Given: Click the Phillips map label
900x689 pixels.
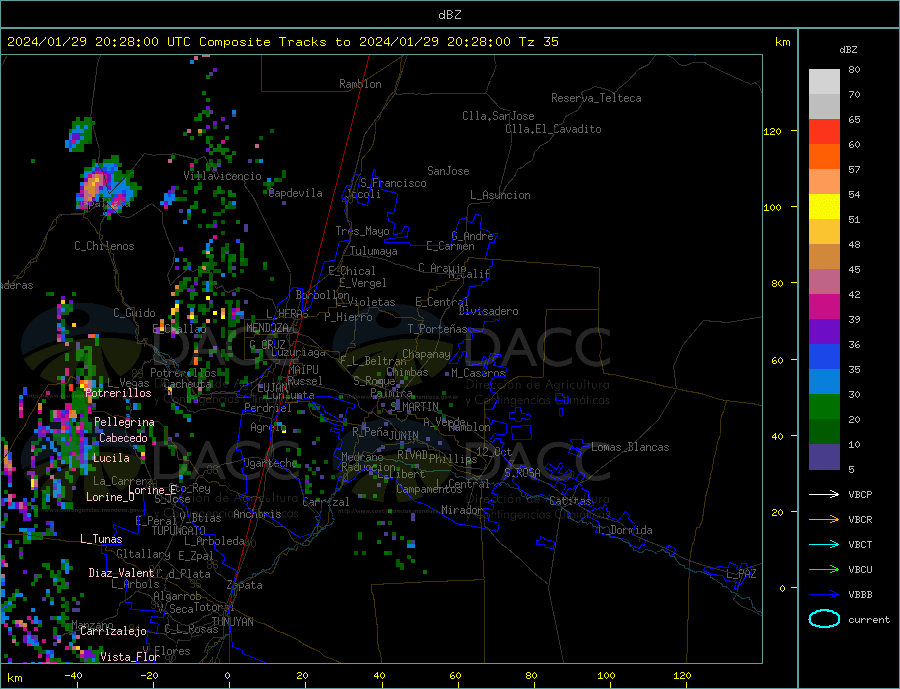Looking at the screenshot, I should pyautogui.click(x=453, y=459).
